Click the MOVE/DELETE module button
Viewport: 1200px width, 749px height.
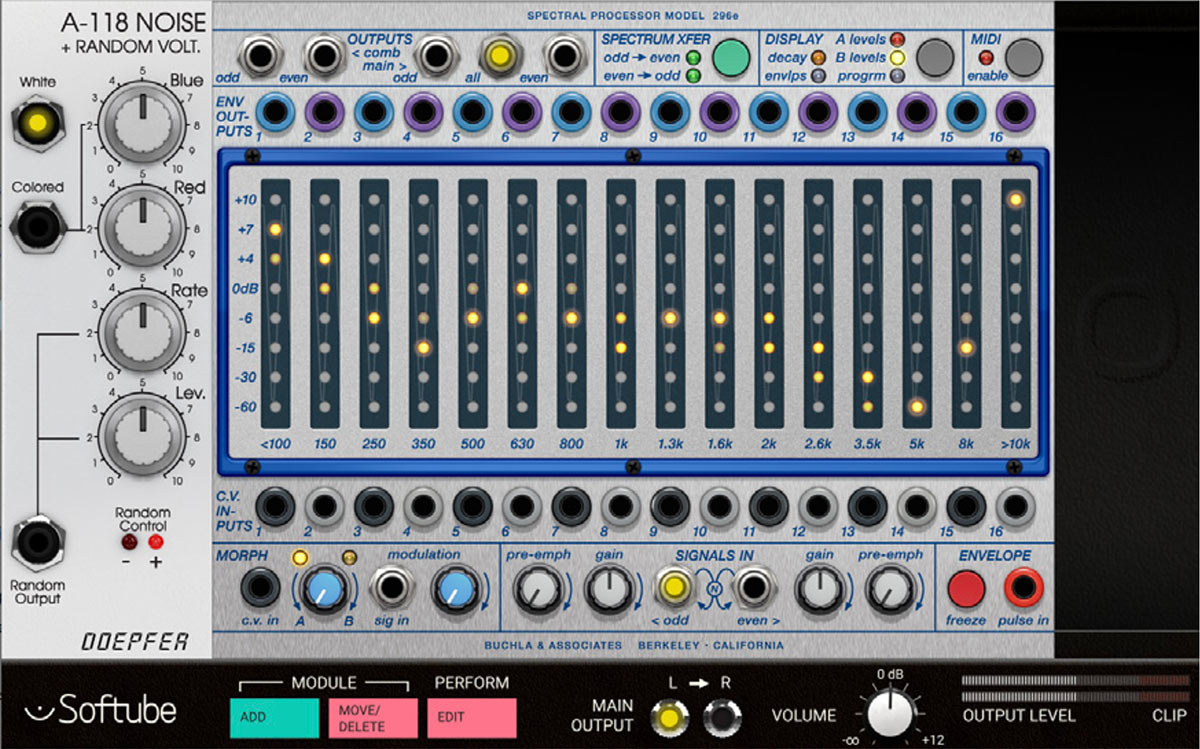pyautogui.click(x=372, y=717)
